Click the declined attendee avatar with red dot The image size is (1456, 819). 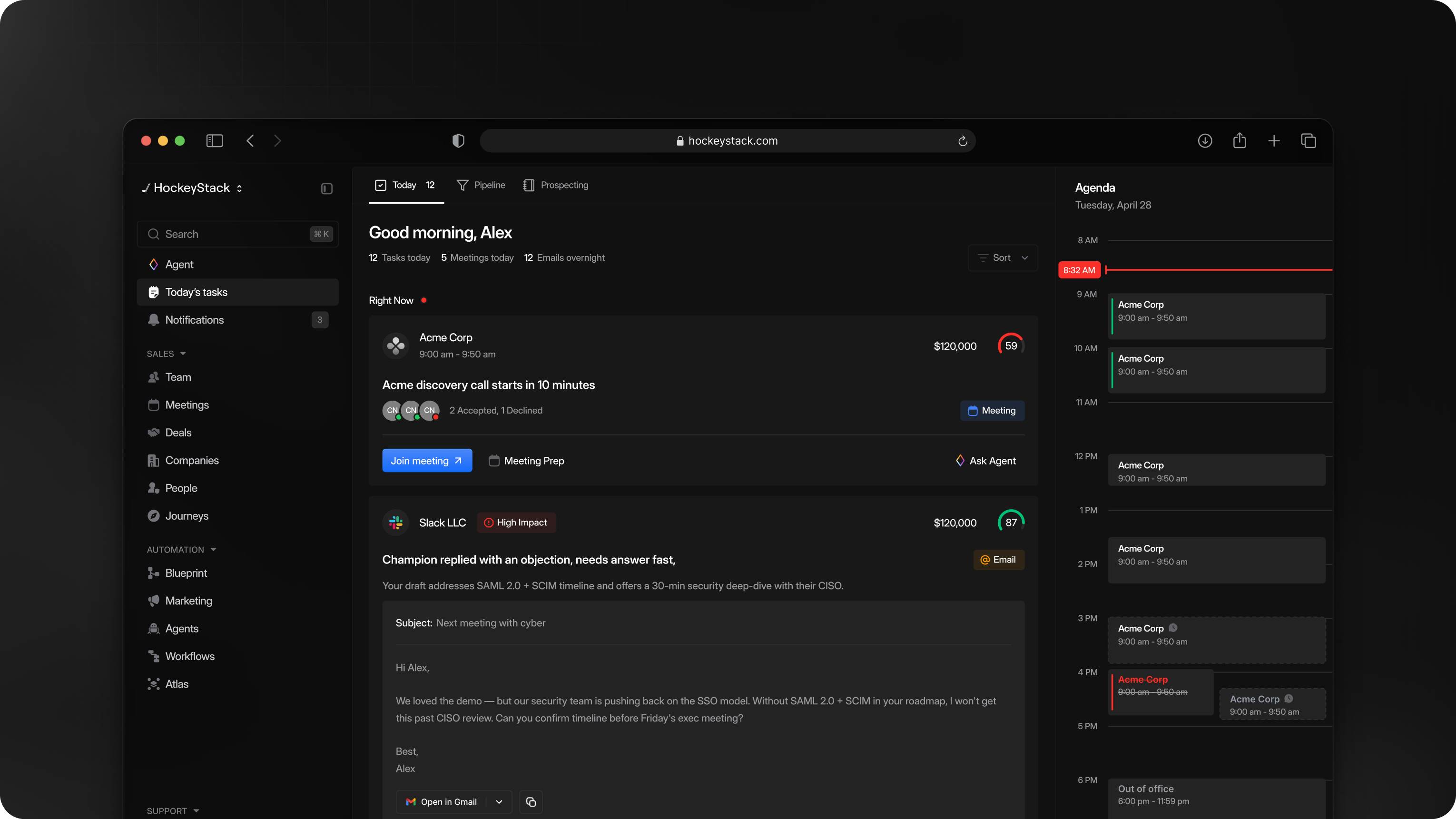[430, 410]
